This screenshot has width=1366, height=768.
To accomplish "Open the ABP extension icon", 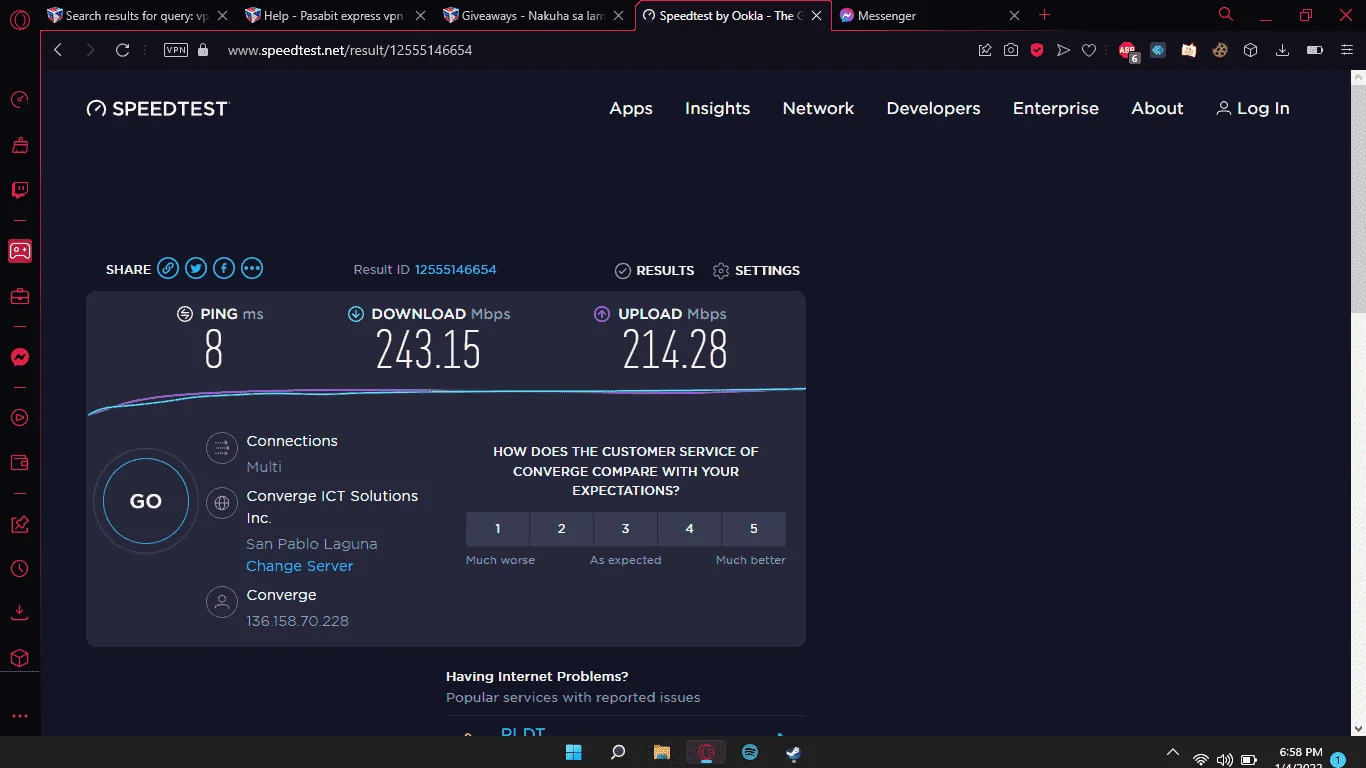I will click(1128, 51).
